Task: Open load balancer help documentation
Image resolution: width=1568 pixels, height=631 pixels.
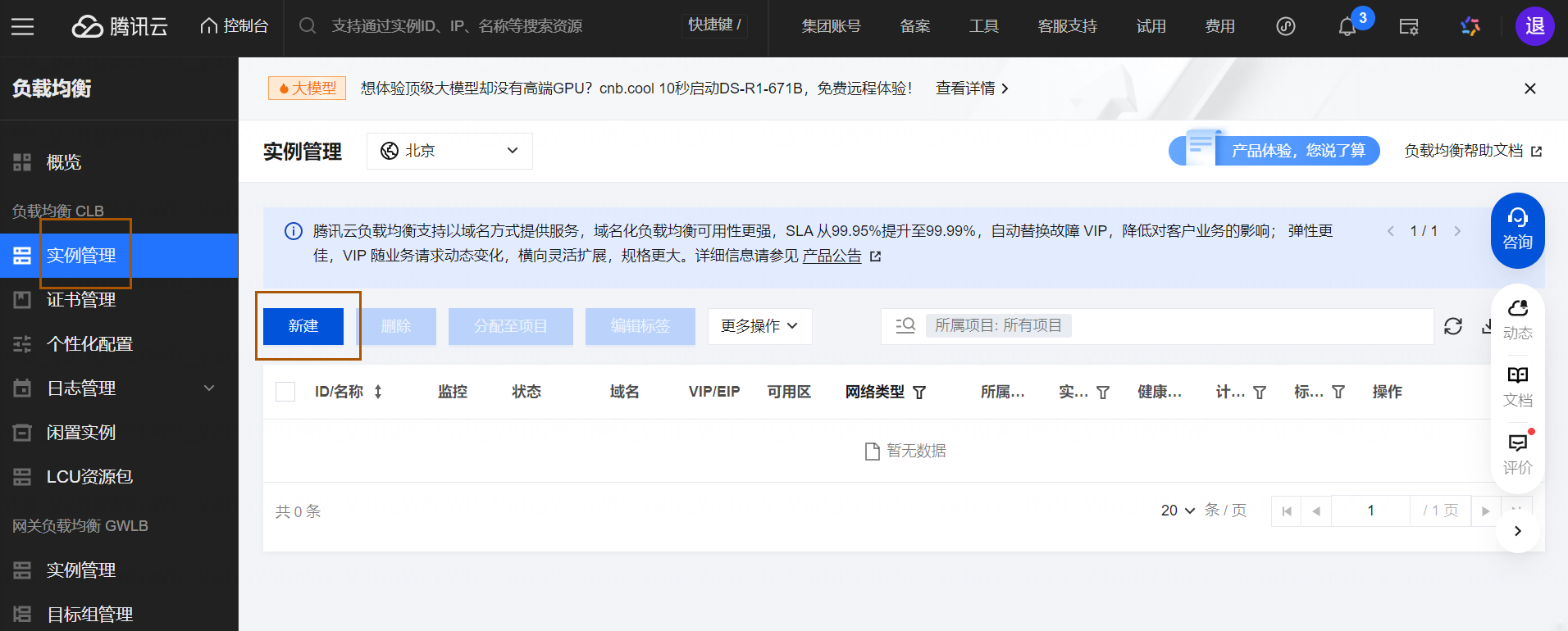Action: pos(1473,151)
